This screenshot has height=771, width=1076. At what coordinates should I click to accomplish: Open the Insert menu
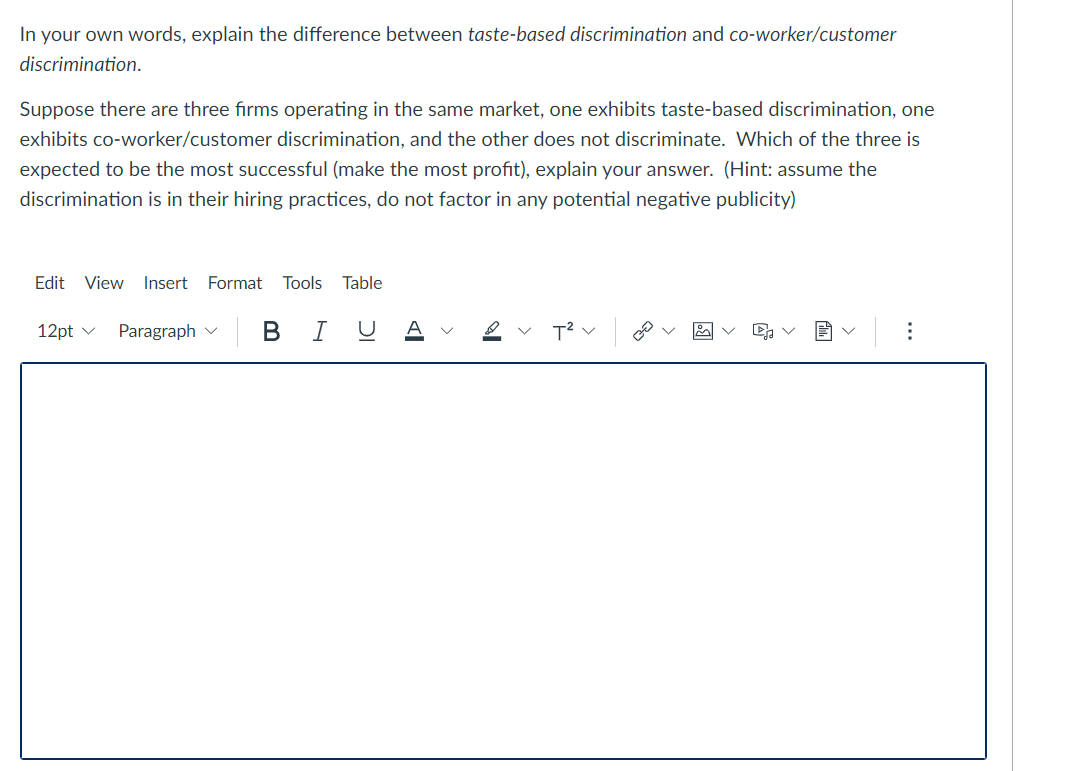pos(165,283)
